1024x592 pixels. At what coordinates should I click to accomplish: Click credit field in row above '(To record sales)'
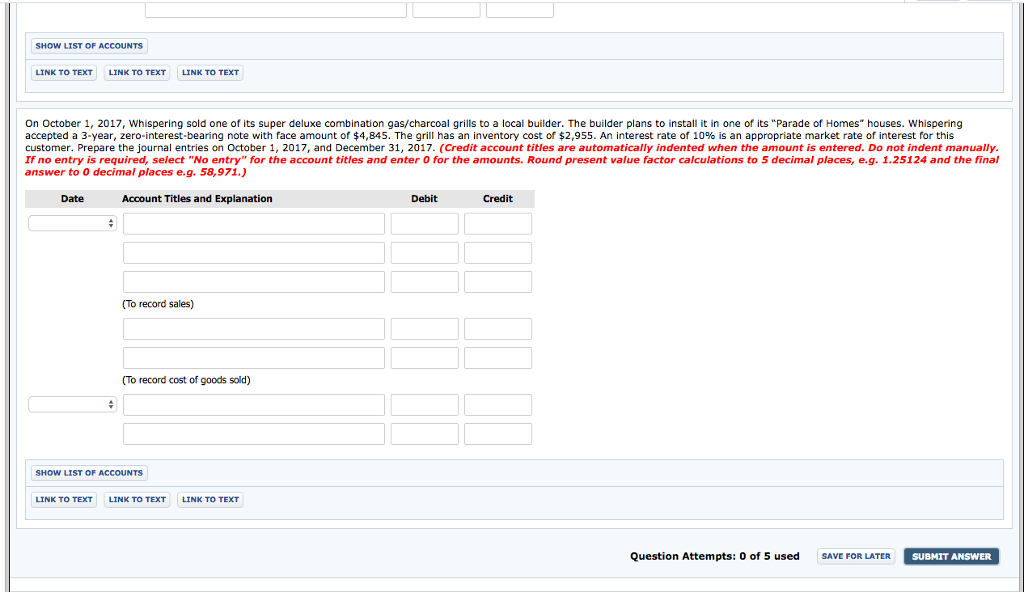point(498,282)
